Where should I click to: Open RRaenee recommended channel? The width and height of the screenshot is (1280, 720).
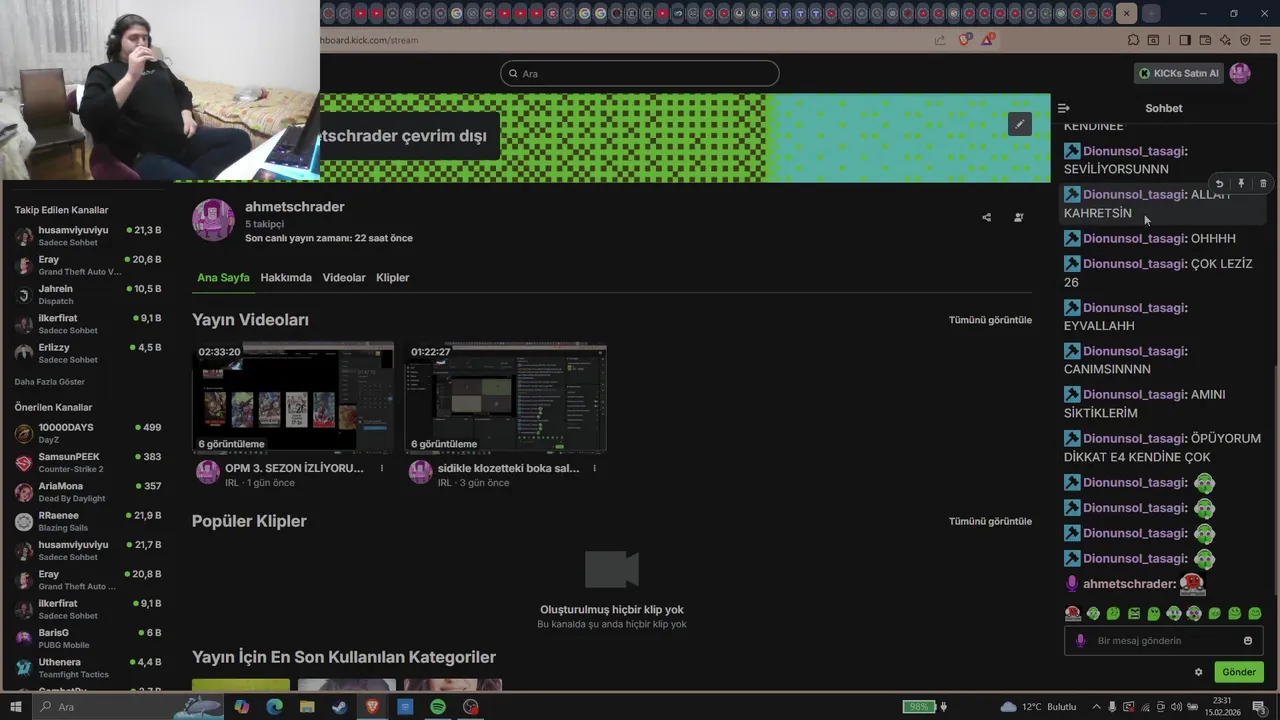point(88,521)
